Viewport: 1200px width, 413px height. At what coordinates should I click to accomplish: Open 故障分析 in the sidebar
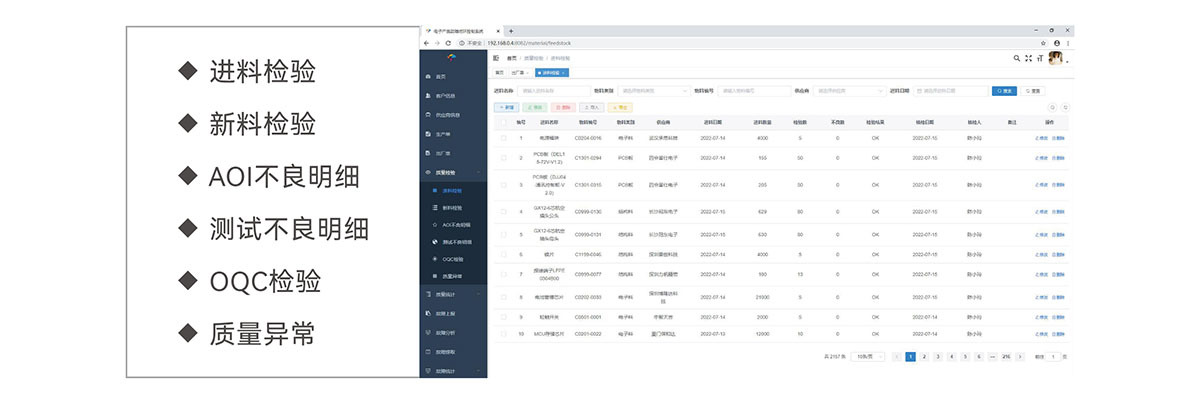[x=452, y=332]
